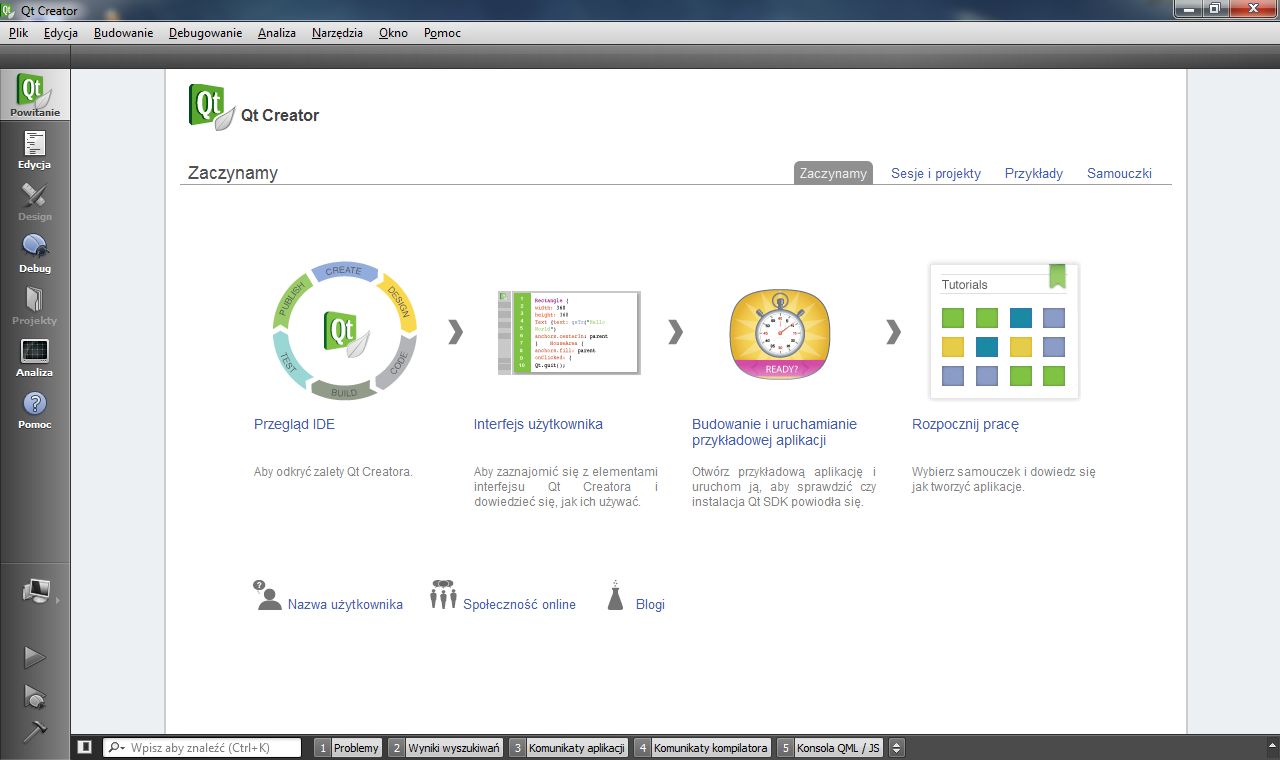Open the Społeczność online link

click(519, 604)
